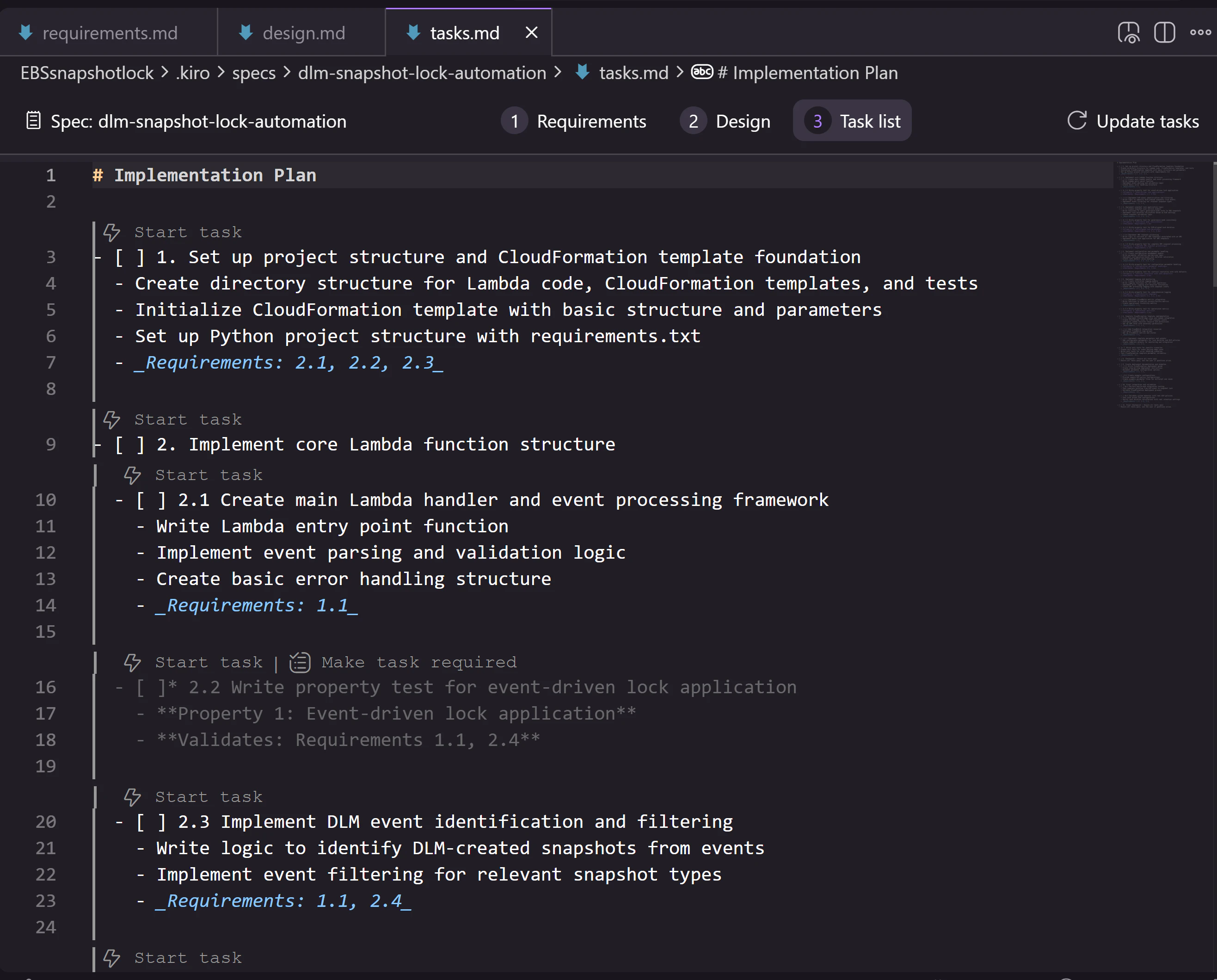Click the breadcrumb markdown icon before tasks.md

pyautogui.click(x=583, y=72)
